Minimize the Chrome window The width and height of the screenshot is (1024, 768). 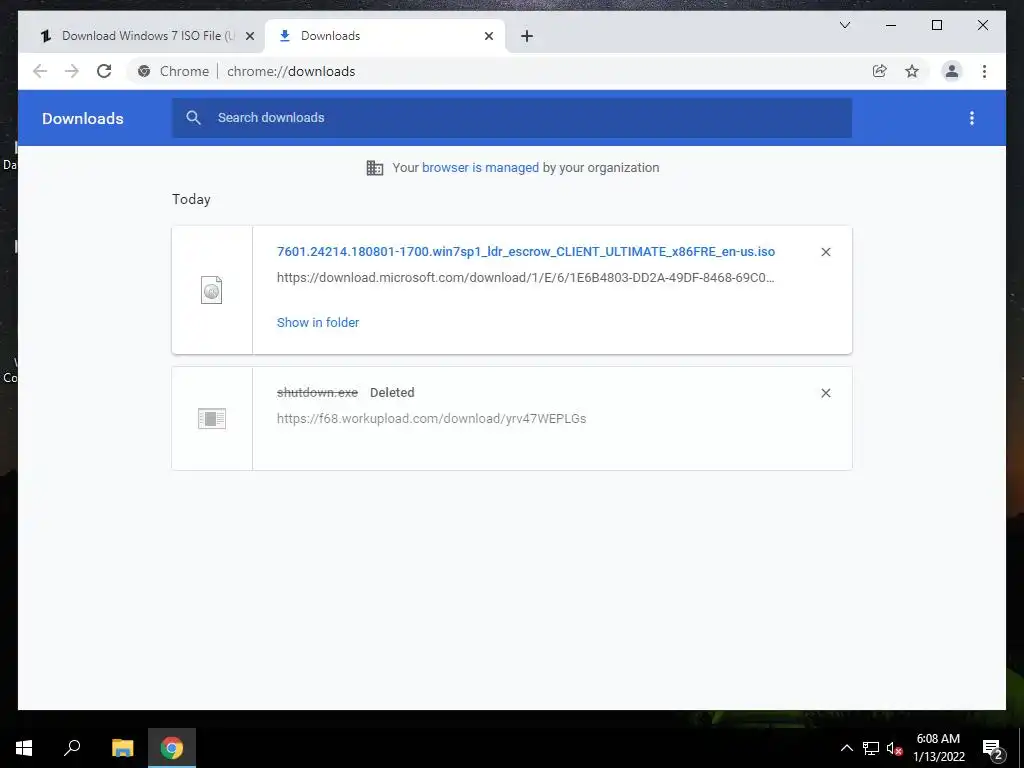pyautogui.click(x=891, y=25)
